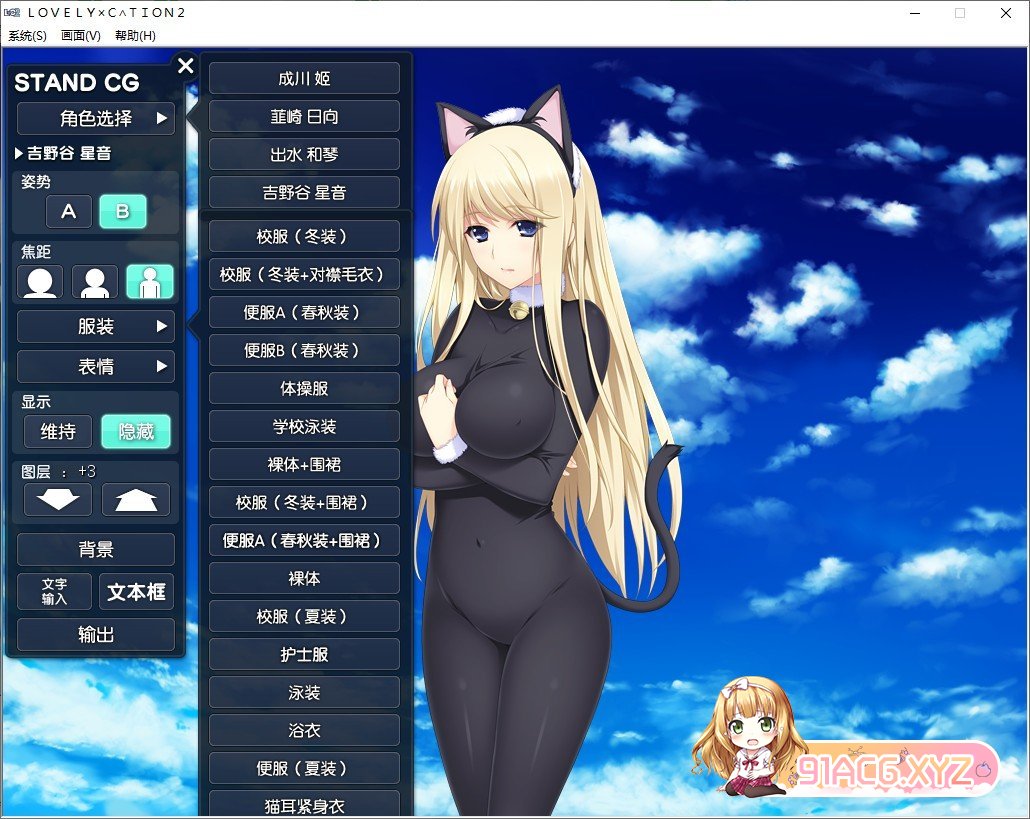Open the 画面(V) menu
Screen dimensions: 1030x819
(x=81, y=36)
